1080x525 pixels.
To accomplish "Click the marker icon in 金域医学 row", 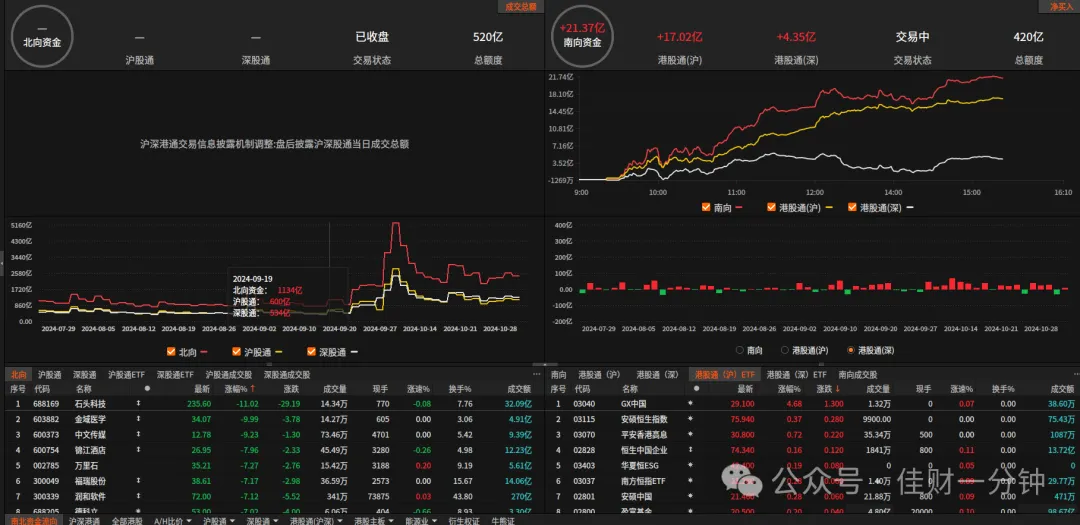I will [x=138, y=418].
